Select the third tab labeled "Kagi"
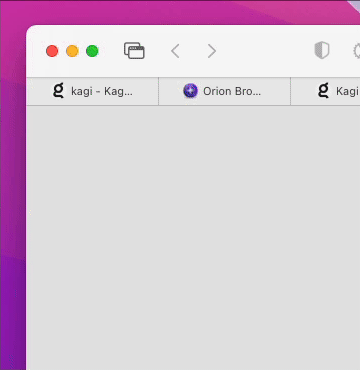Viewport: 360px width, 370px height. [326, 91]
